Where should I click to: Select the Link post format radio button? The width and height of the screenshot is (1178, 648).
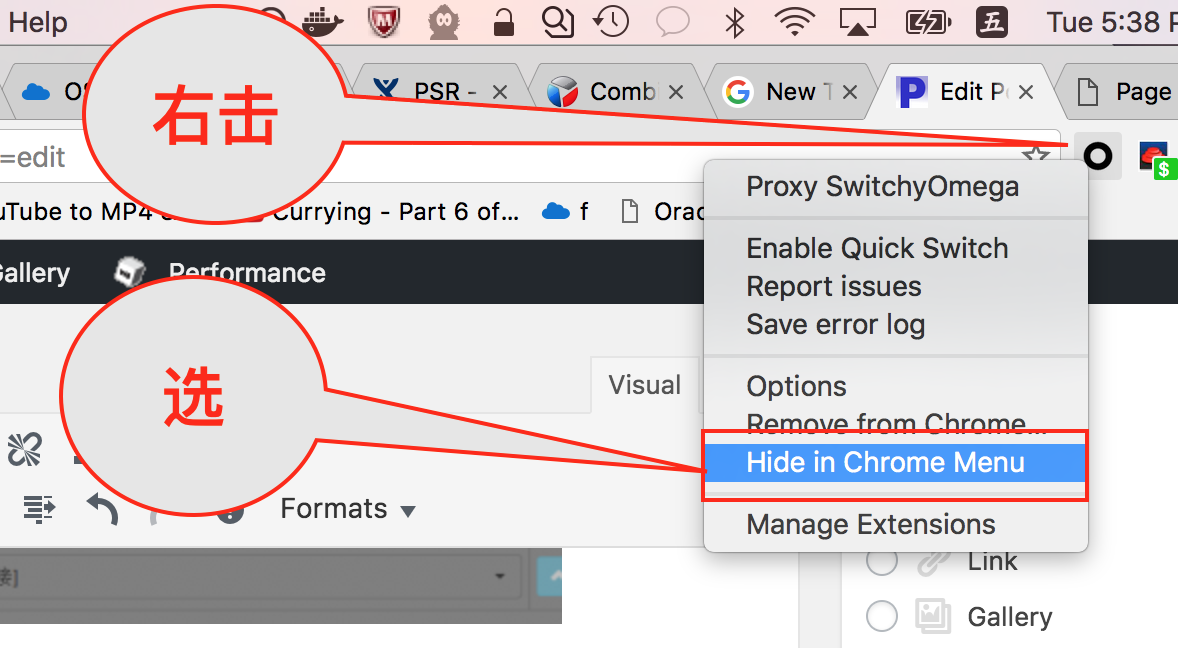(882, 561)
